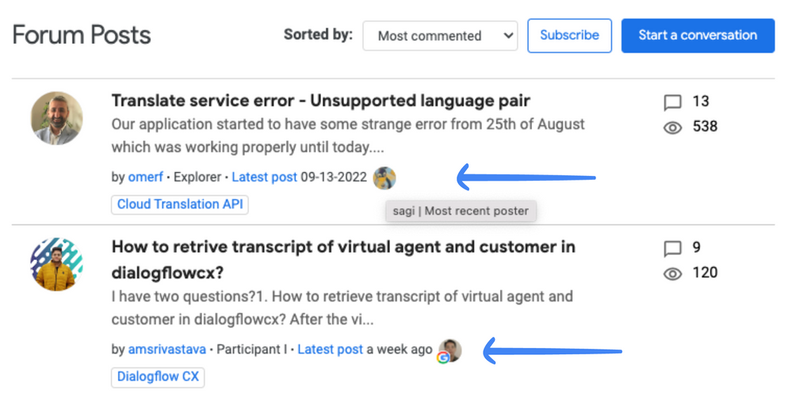Click the eye views icon showing 120
Image resolution: width=792 pixels, height=397 pixels.
(672, 274)
